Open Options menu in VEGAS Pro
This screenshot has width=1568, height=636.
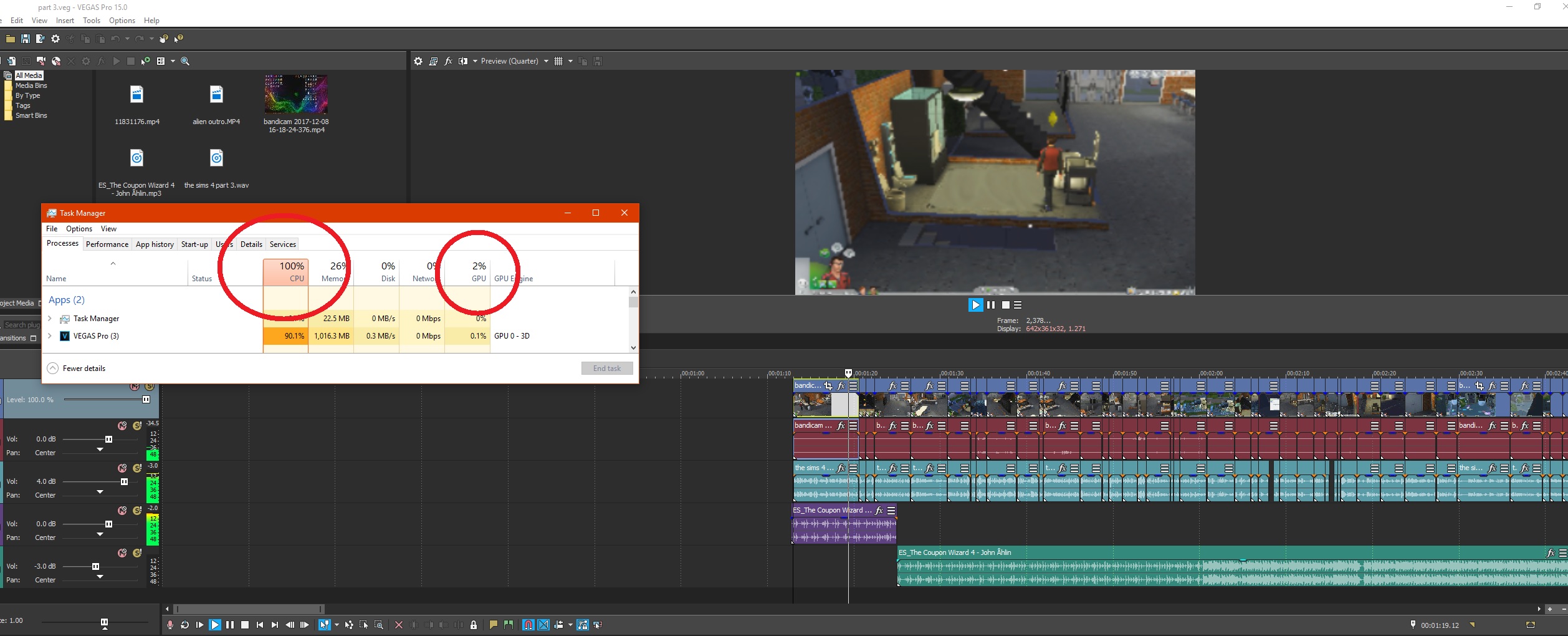click(x=122, y=21)
